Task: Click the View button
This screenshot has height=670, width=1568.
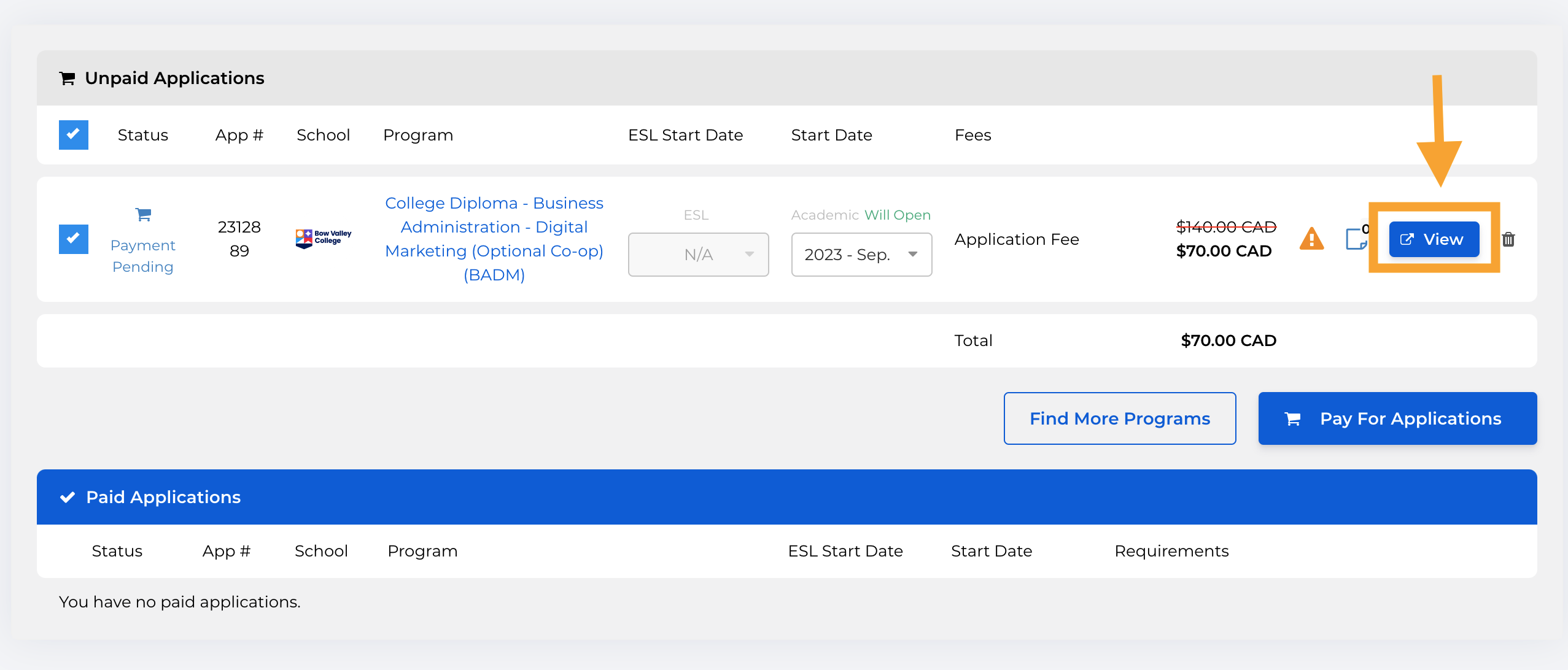Action: pyautogui.click(x=1434, y=239)
